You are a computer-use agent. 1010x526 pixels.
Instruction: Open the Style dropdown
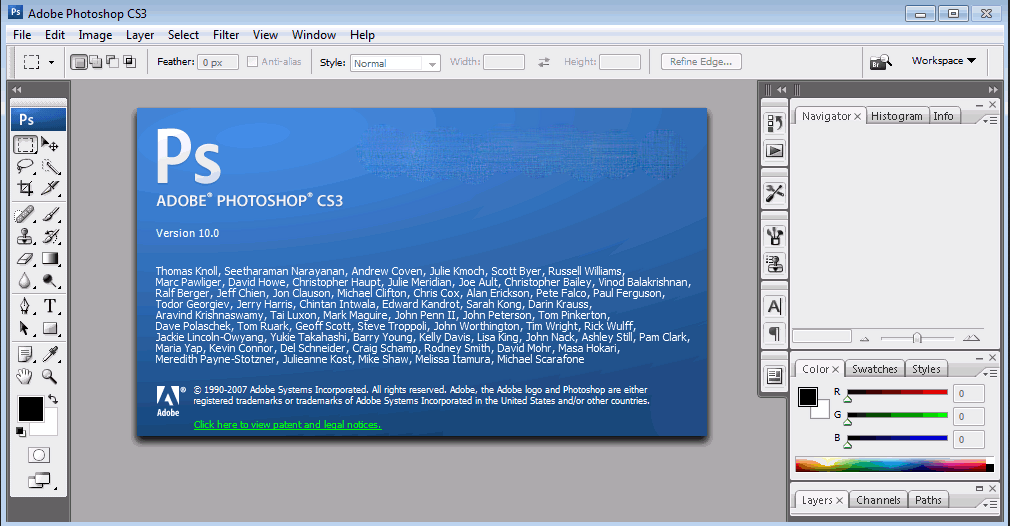(395, 63)
